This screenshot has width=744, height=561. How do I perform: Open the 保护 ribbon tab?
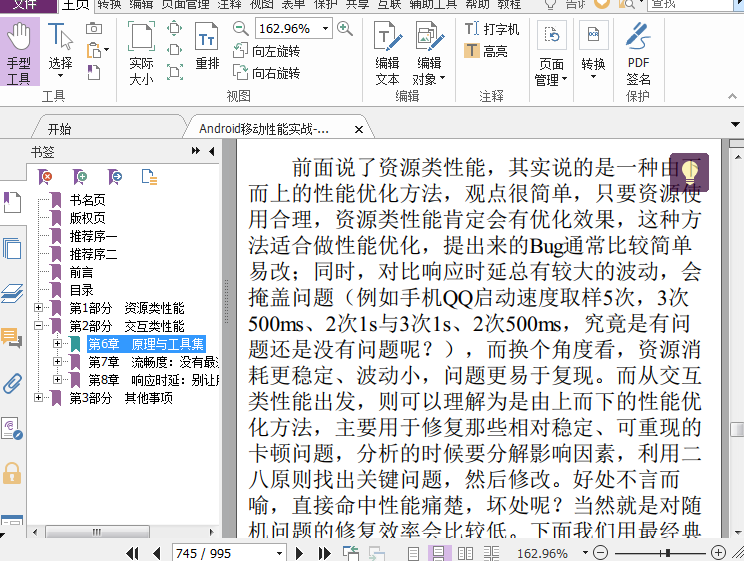(x=326, y=5)
